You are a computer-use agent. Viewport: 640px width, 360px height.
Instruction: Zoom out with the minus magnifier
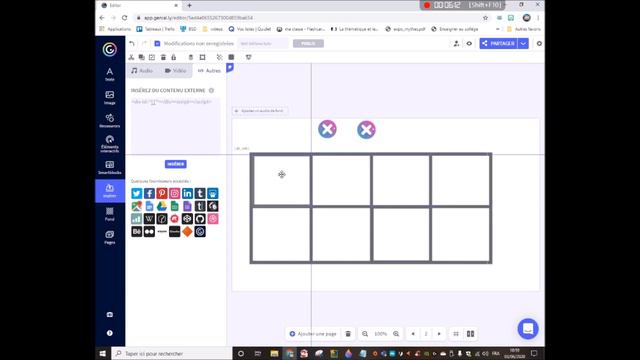click(365, 334)
